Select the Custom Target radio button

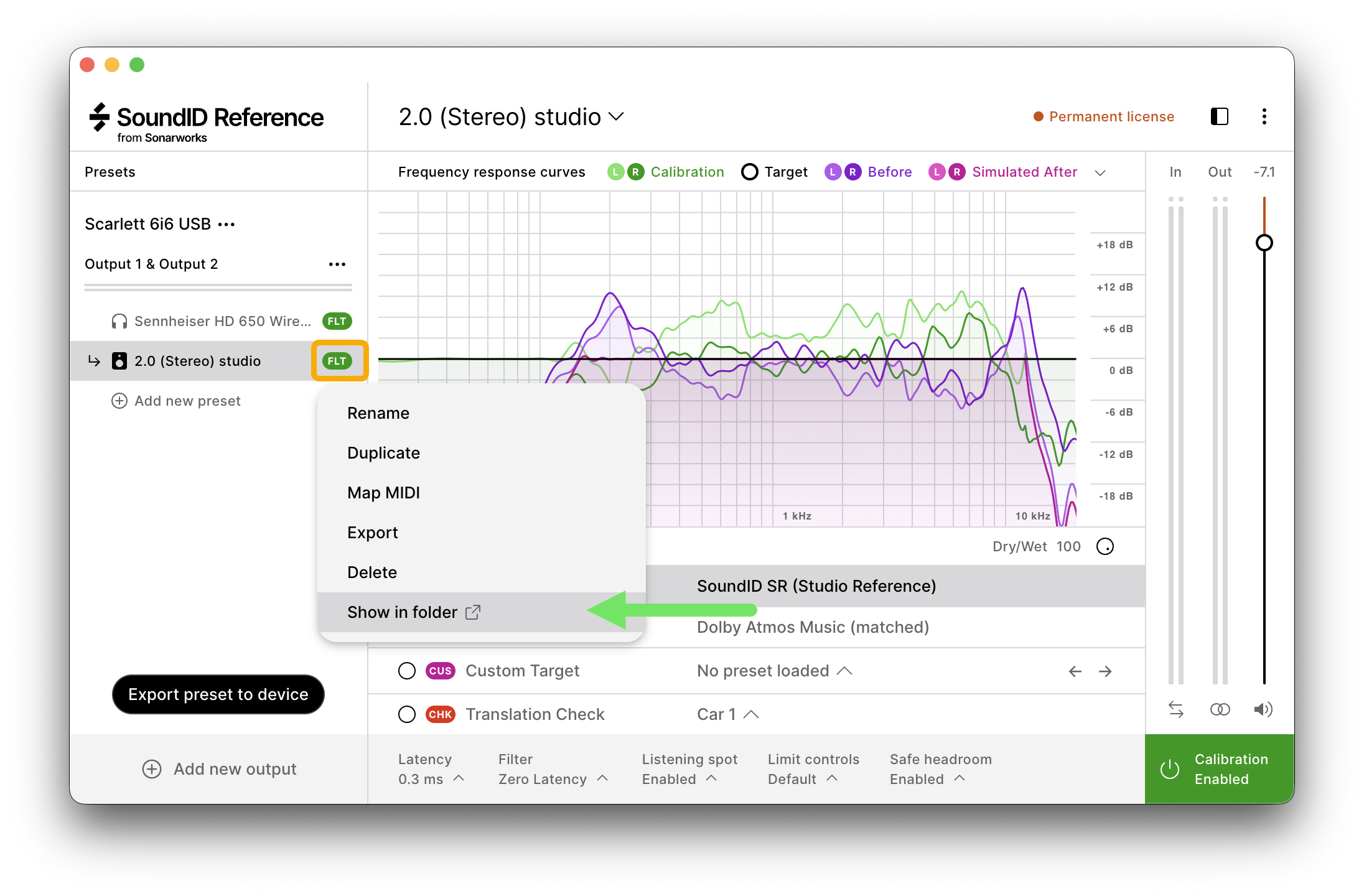tap(407, 671)
